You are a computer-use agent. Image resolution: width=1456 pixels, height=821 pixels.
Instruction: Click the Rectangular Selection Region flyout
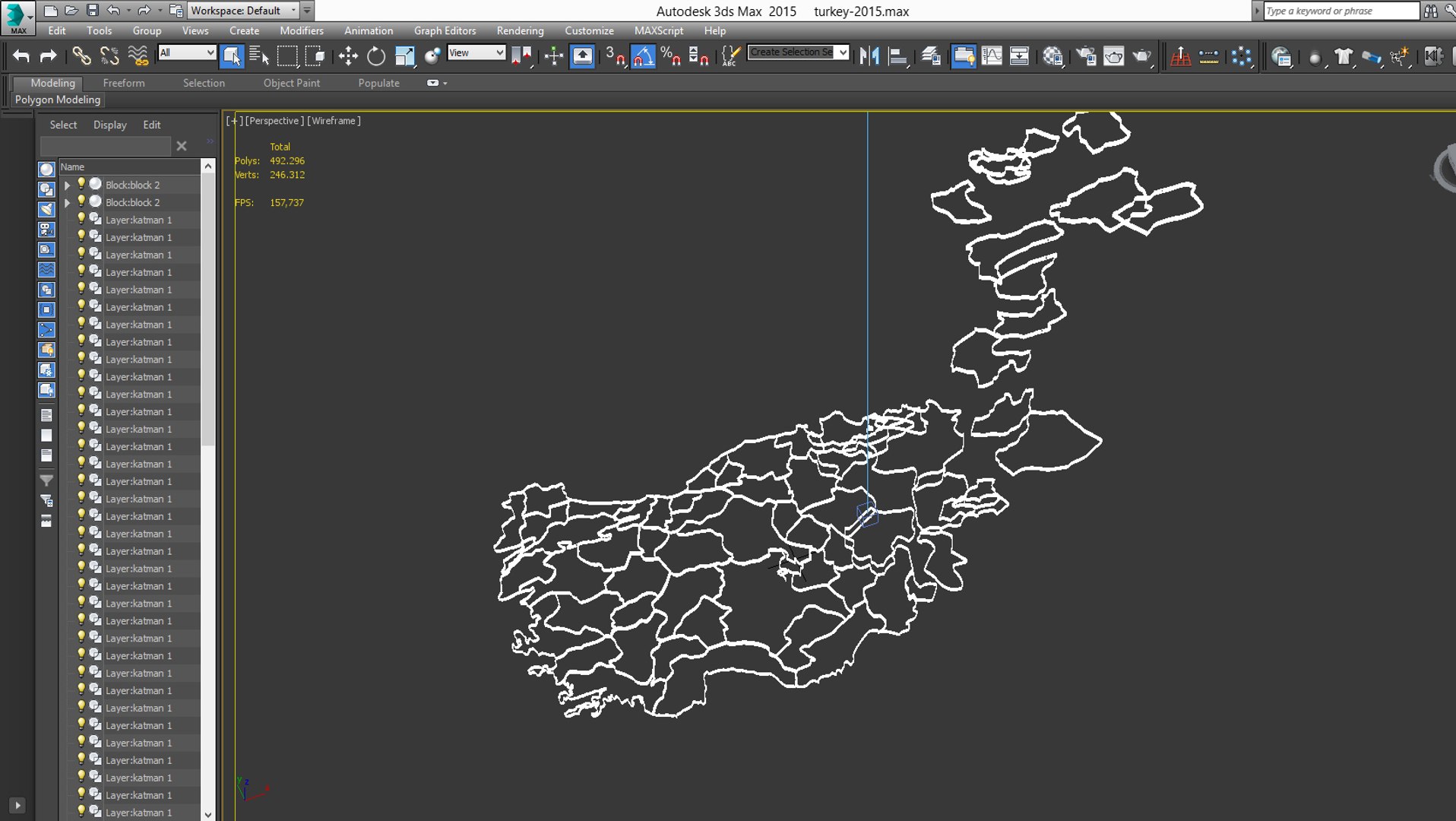(x=287, y=56)
